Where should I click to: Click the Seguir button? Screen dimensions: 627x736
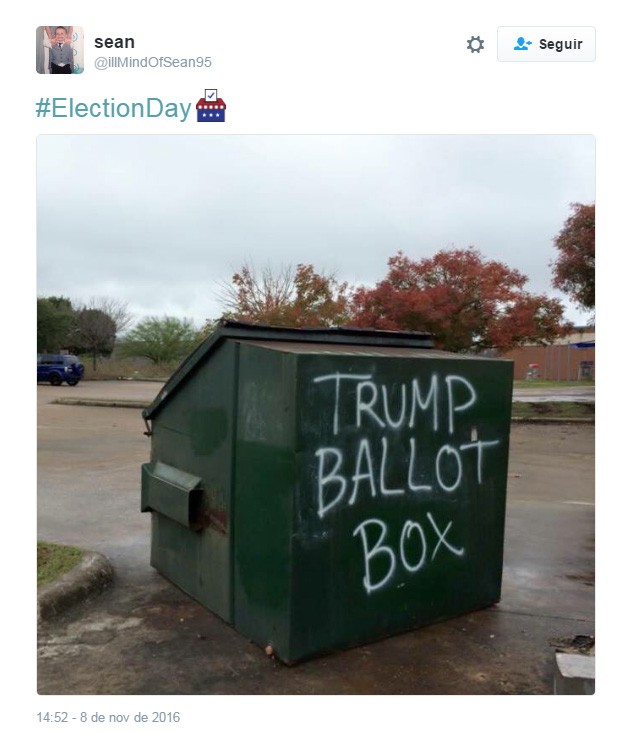[546, 44]
